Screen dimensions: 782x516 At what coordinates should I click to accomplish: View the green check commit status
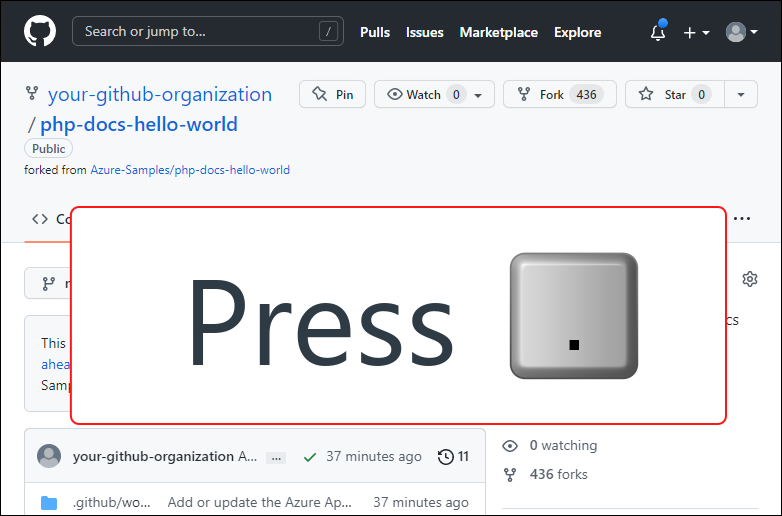[310, 457]
